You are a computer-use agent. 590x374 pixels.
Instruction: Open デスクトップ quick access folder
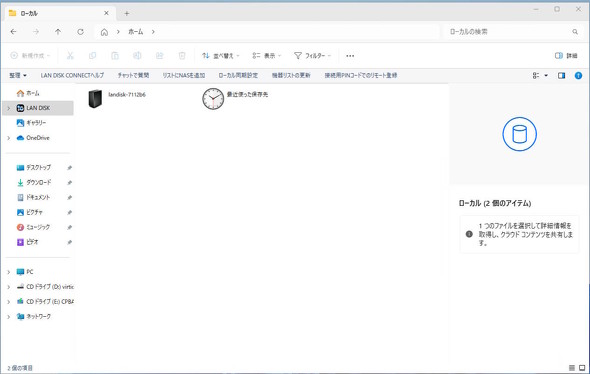pos(38,167)
